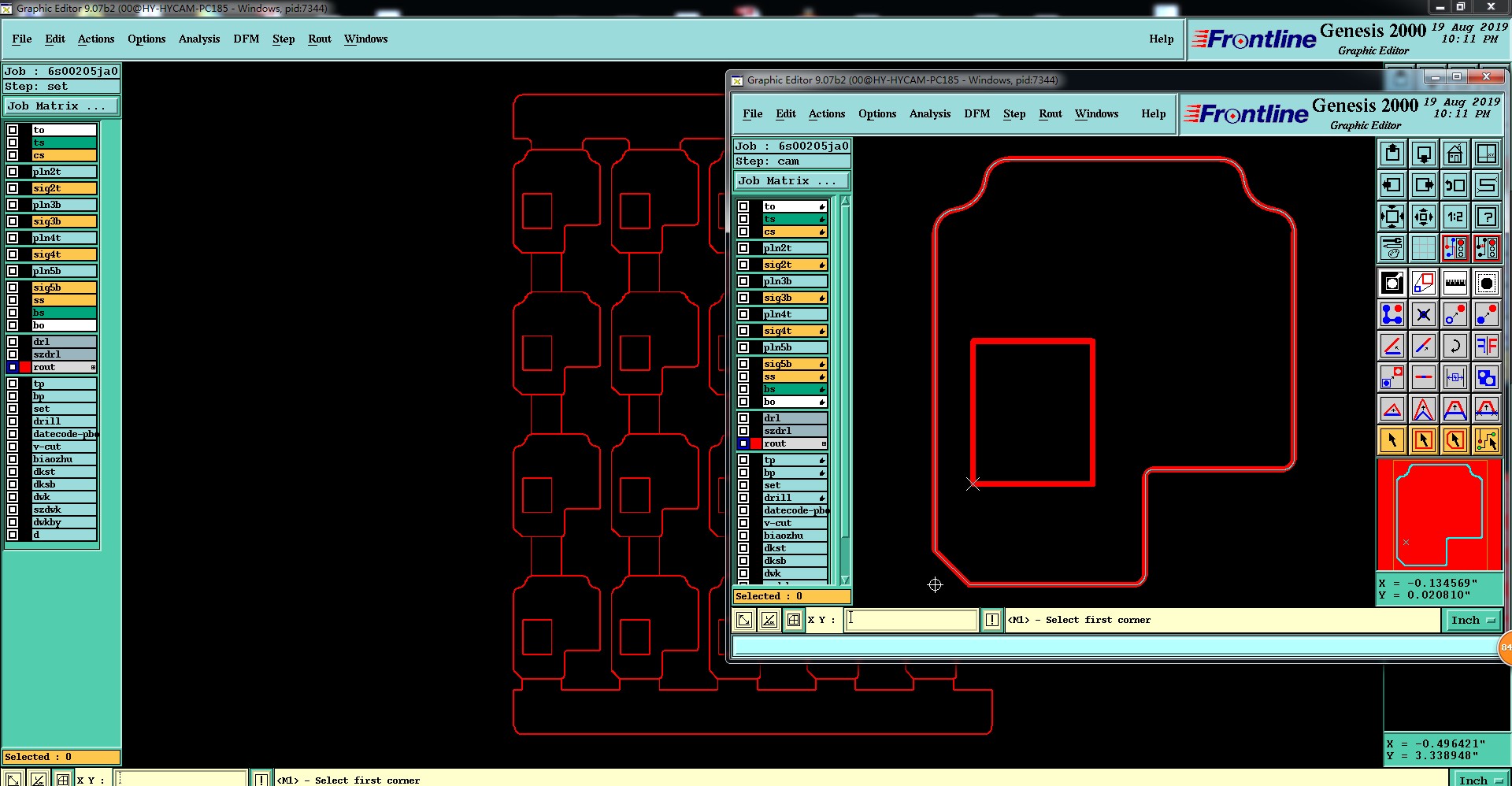Open Actions menu in cam window
Image resolution: width=1512 pixels, height=786 pixels.
(826, 113)
